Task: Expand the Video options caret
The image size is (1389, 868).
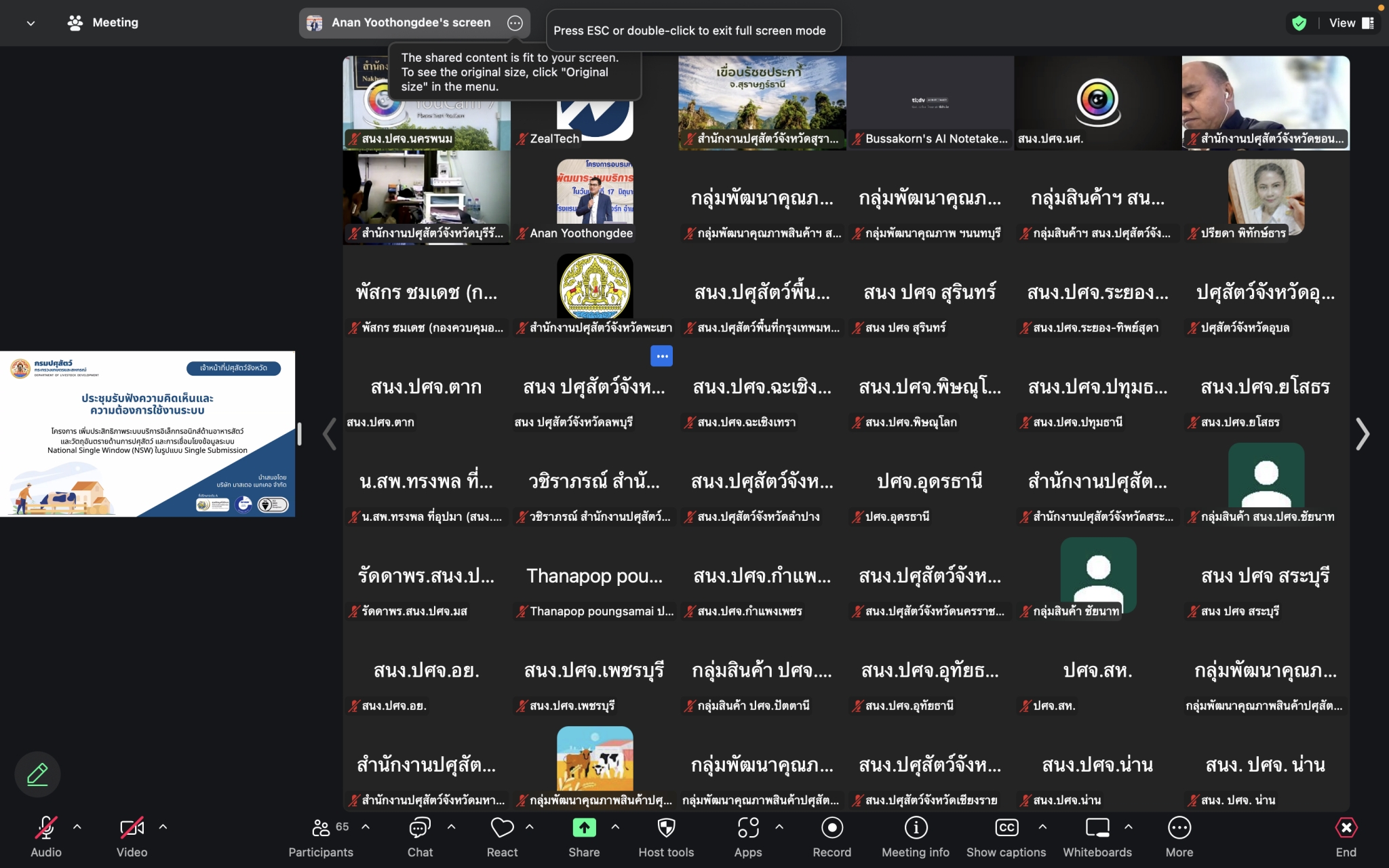Action: click(163, 827)
